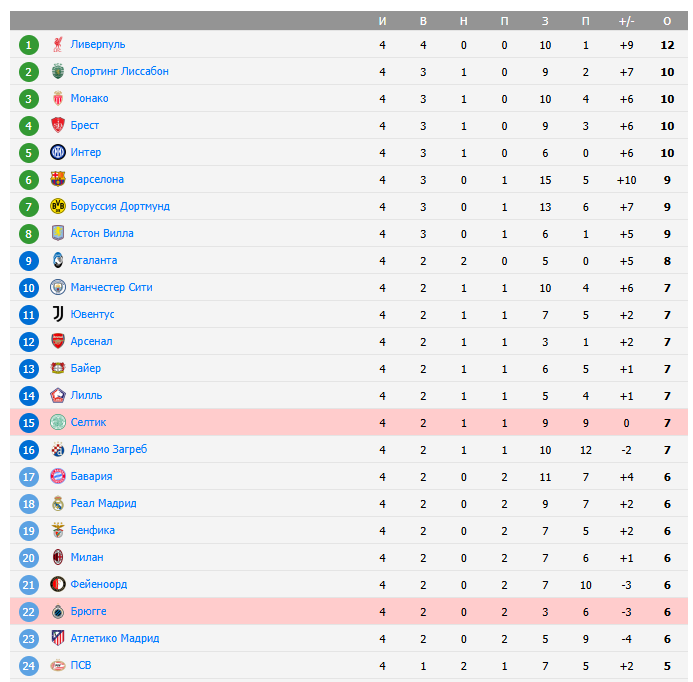The height and width of the screenshot is (682, 693).
Task: Click the +/- goal difference column header
Action: click(x=626, y=21)
